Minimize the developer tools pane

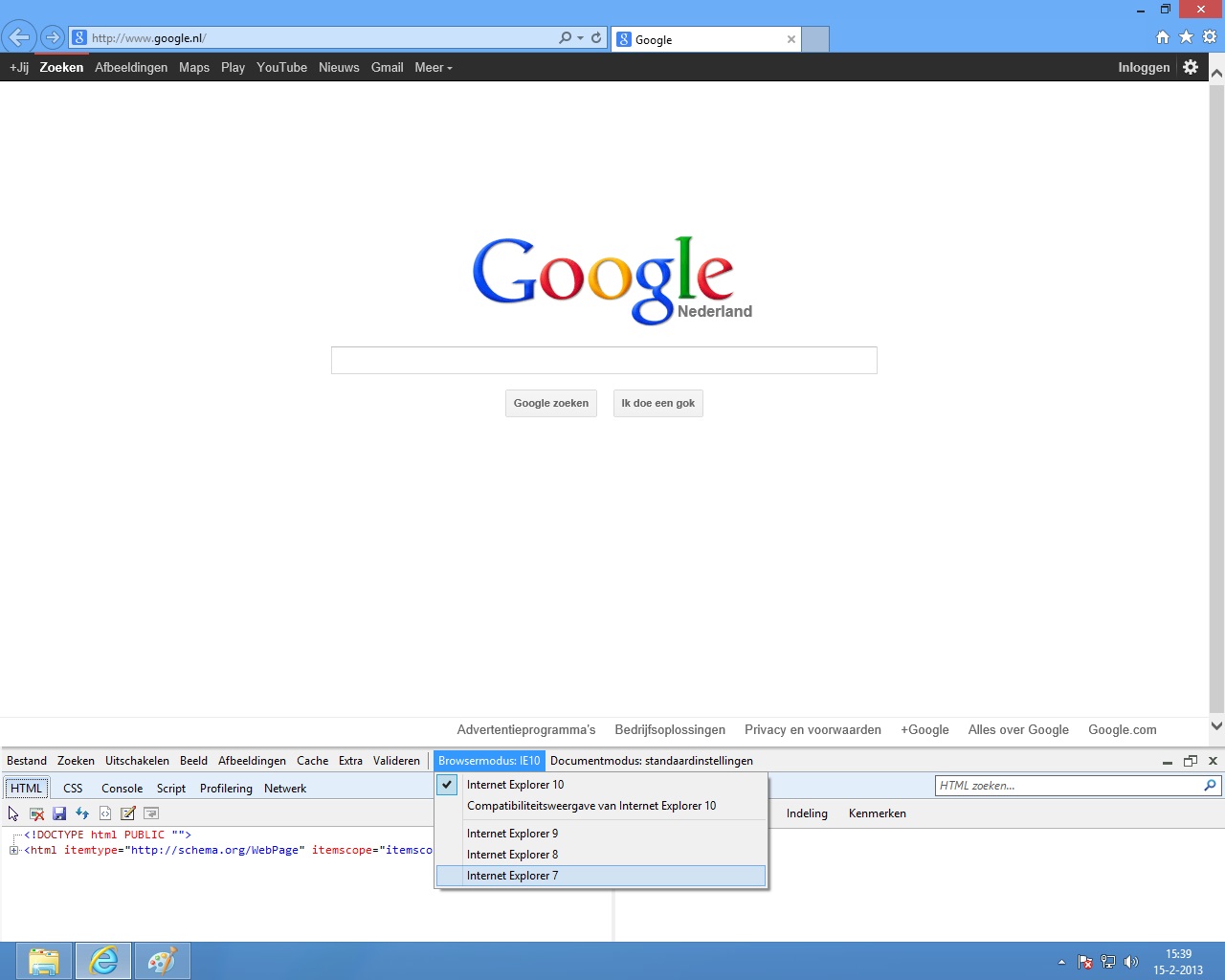[1168, 761]
